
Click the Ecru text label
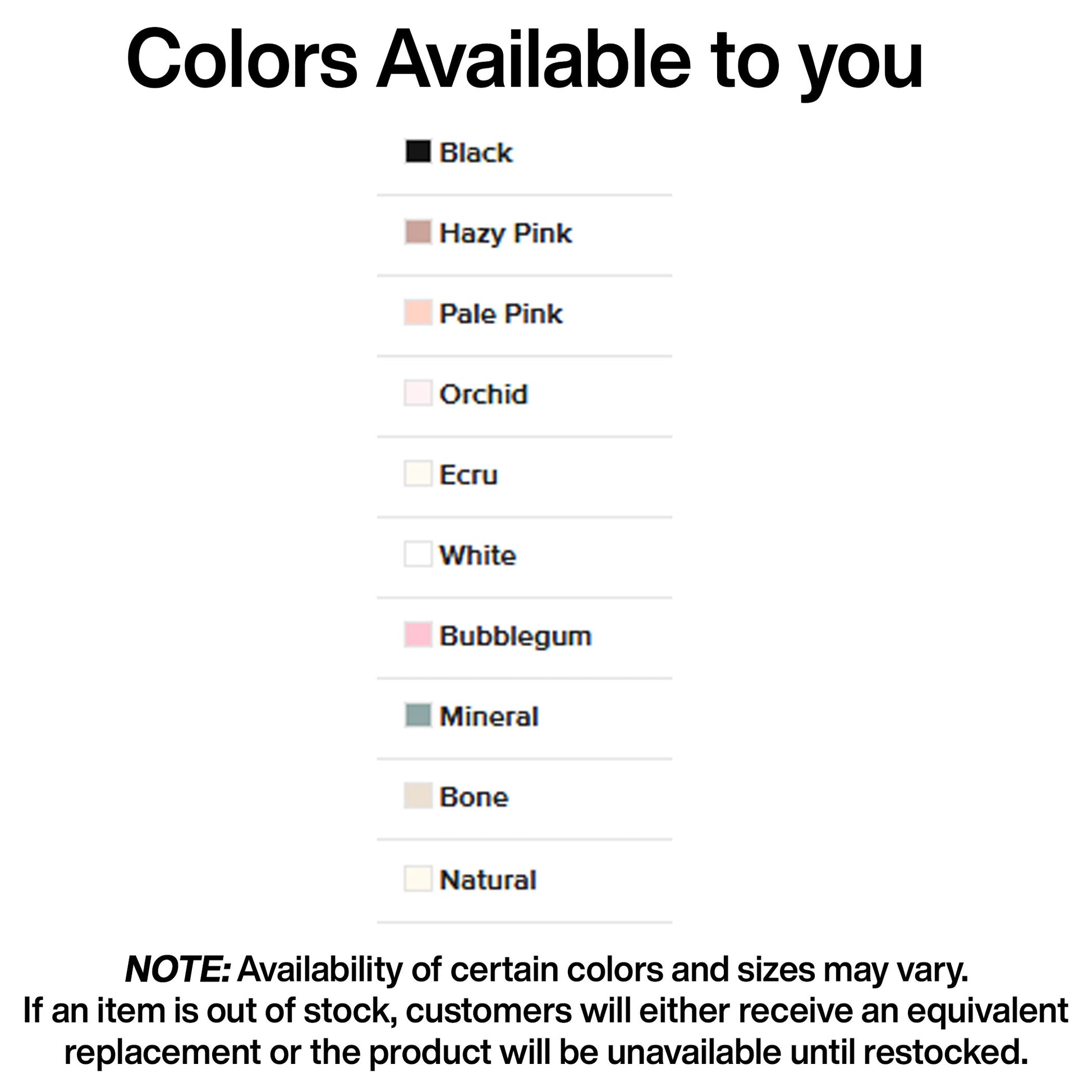[469, 475]
